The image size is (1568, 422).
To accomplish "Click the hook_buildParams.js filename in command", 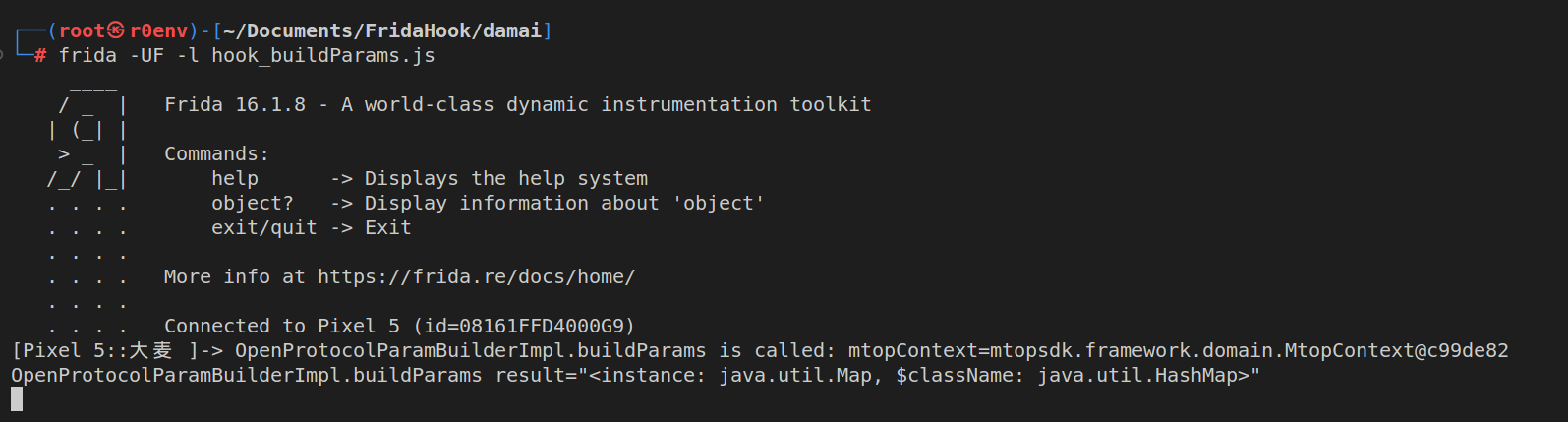I will click(x=322, y=55).
